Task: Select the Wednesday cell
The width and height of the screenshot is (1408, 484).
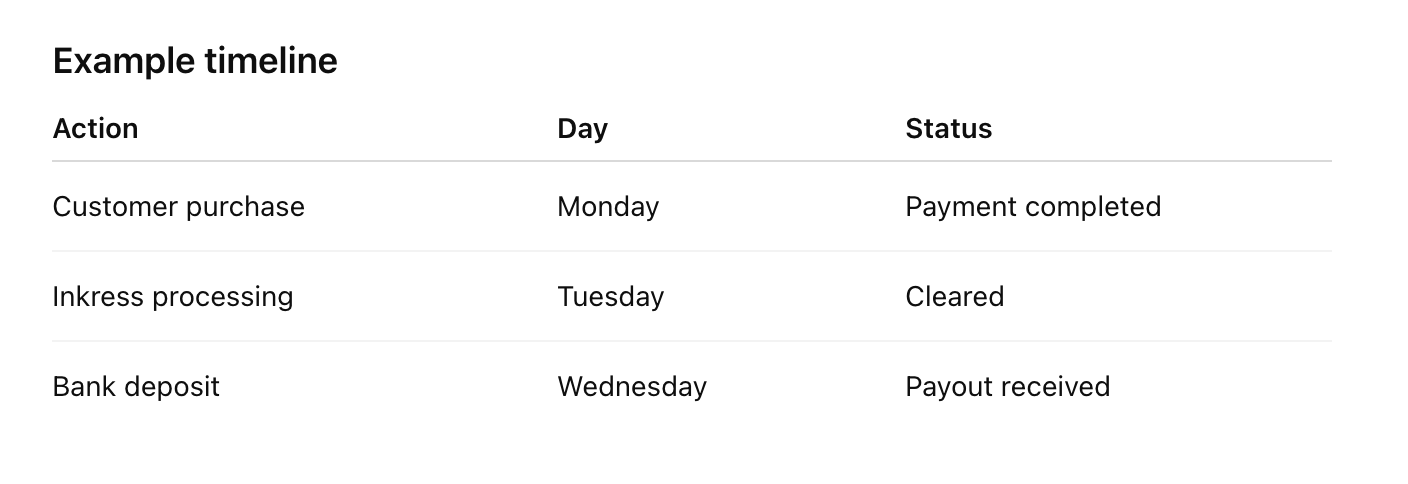Action: 631,387
